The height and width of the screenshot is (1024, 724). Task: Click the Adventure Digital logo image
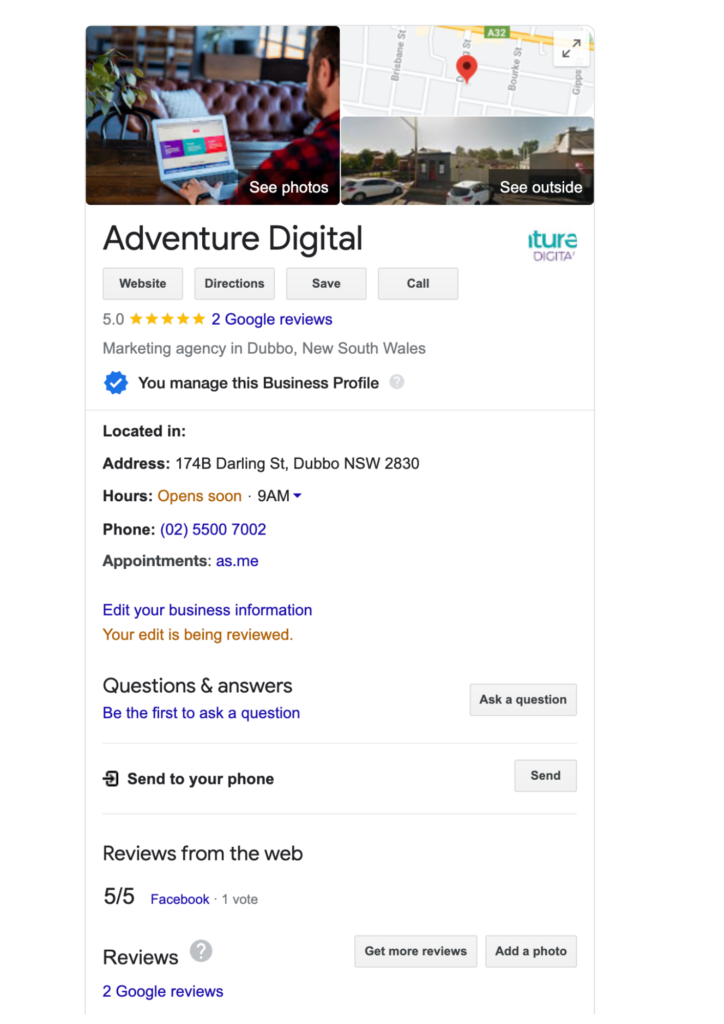(x=552, y=245)
